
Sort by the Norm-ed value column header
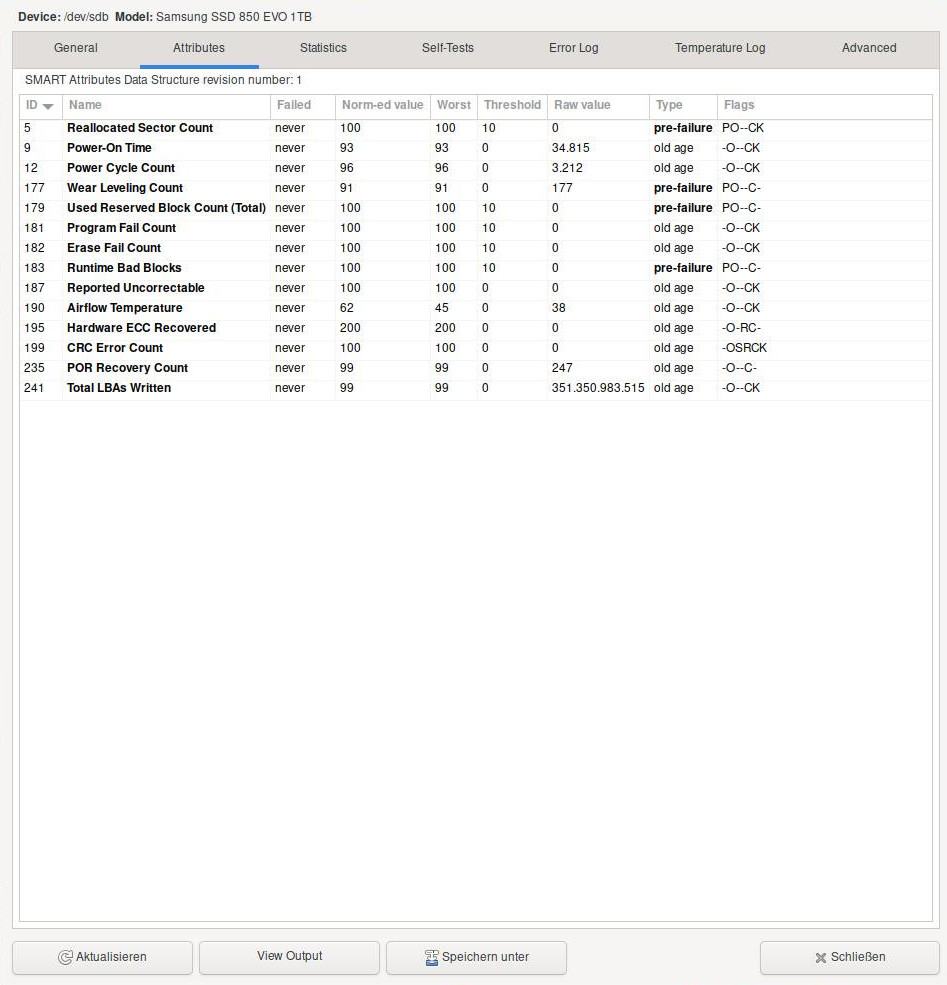[382, 105]
